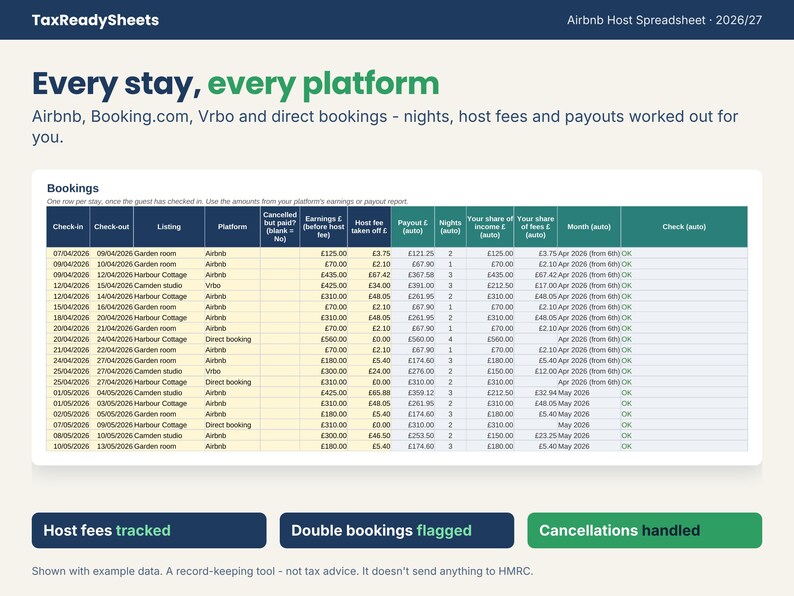Click the 'Check (auto)' column header
This screenshot has width=794, height=596.
pyautogui.click(x=684, y=227)
